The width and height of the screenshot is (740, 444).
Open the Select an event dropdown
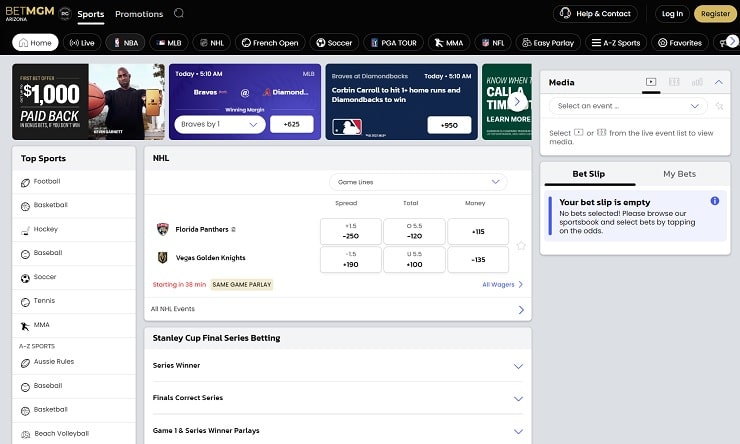tap(628, 106)
